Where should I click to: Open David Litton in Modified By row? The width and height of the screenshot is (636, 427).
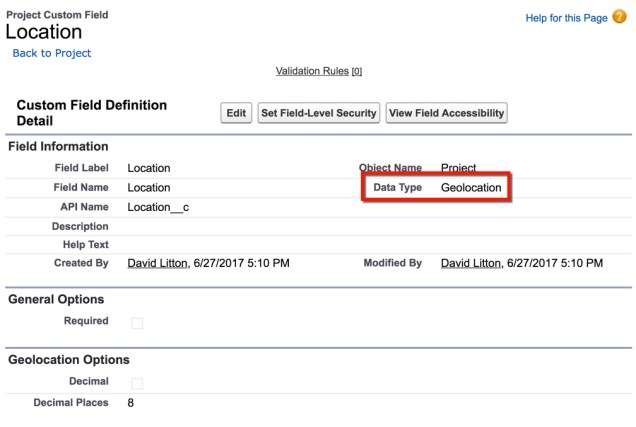[x=472, y=263]
